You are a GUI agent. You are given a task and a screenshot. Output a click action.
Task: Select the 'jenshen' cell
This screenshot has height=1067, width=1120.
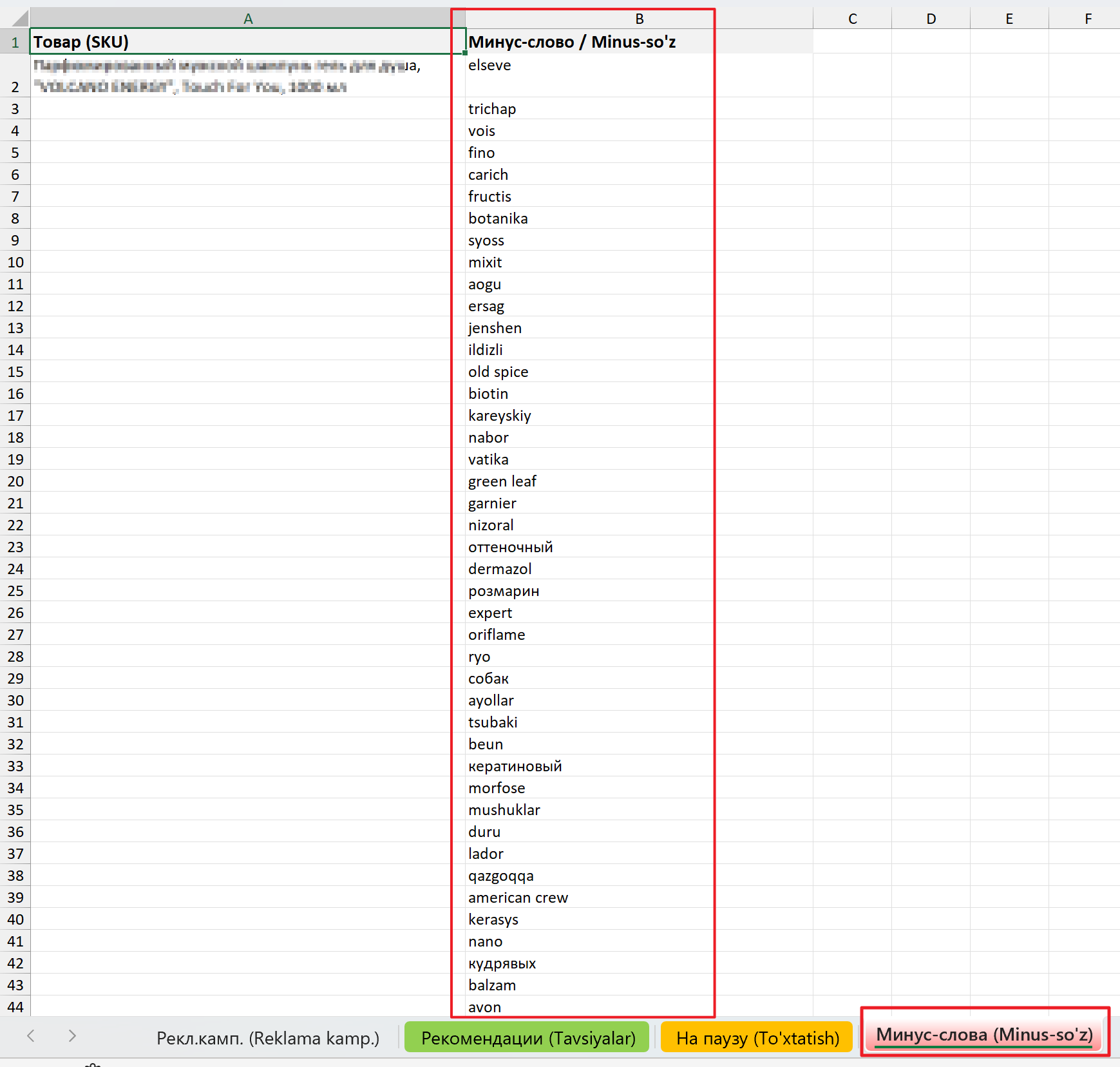[x=639, y=328]
